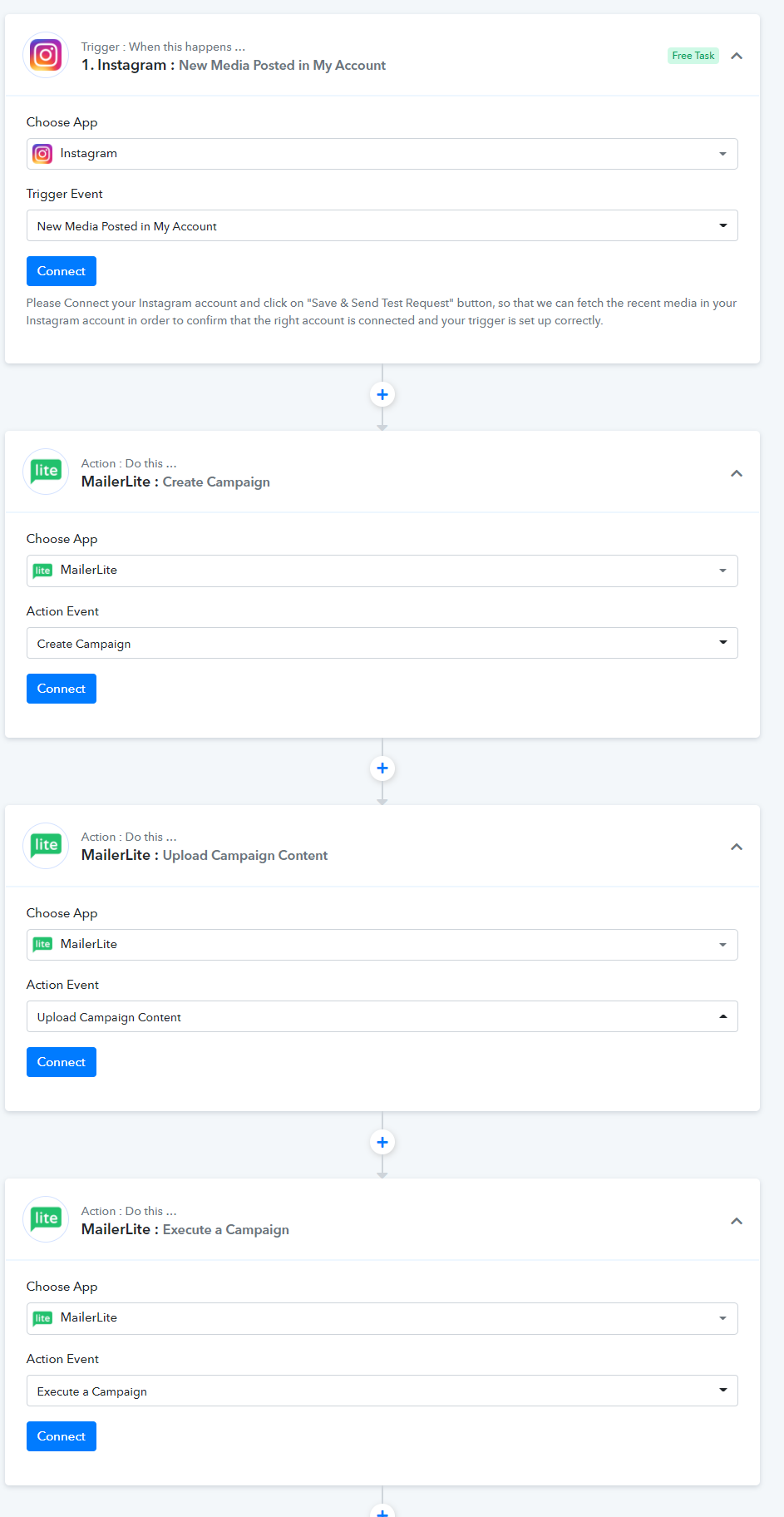Click the 'MailerLite : Upload Campaign Content' title
The width and height of the screenshot is (784, 1517).
click(205, 855)
